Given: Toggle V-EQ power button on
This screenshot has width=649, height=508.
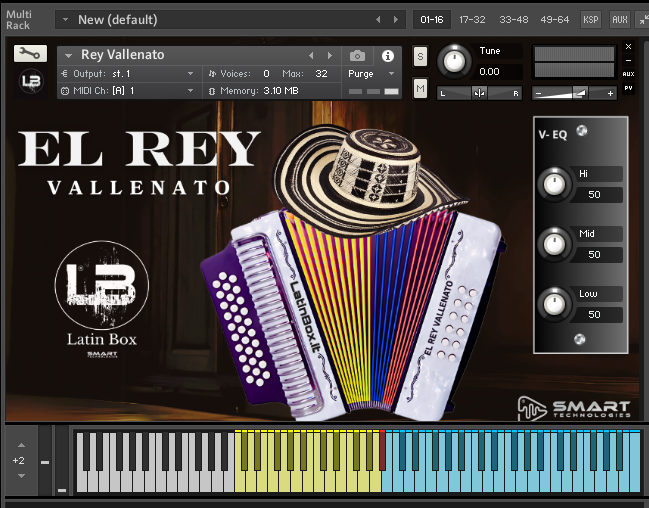Looking at the screenshot, I should pos(582,131).
